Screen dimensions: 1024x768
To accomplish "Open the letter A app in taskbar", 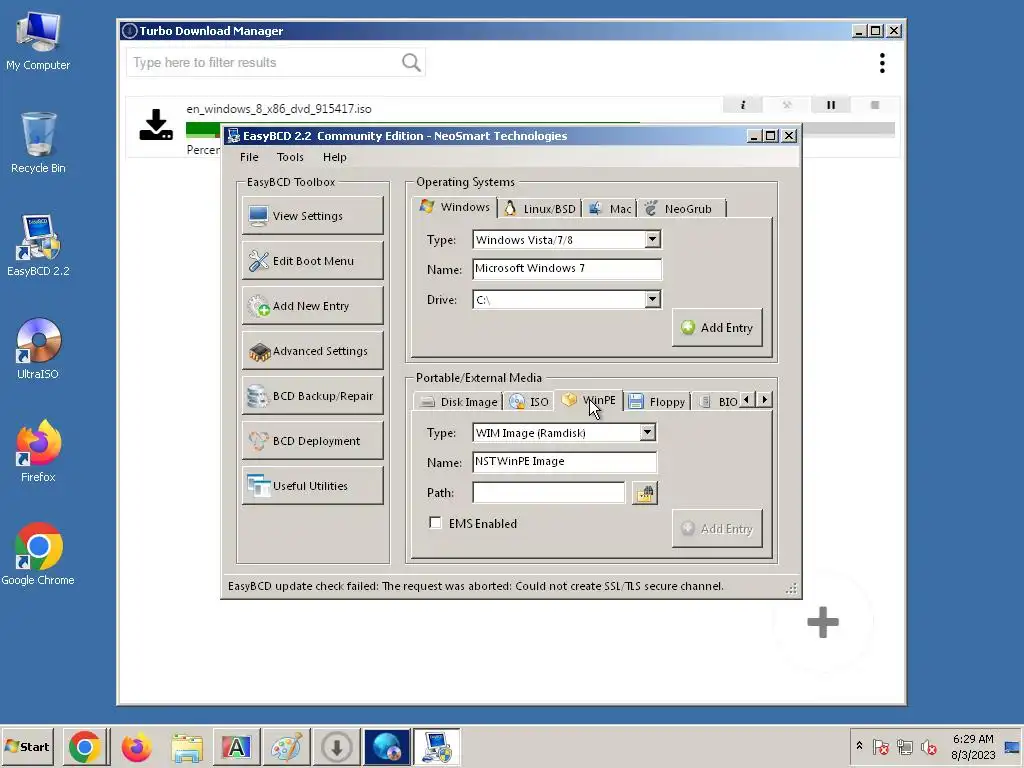I will coord(236,747).
